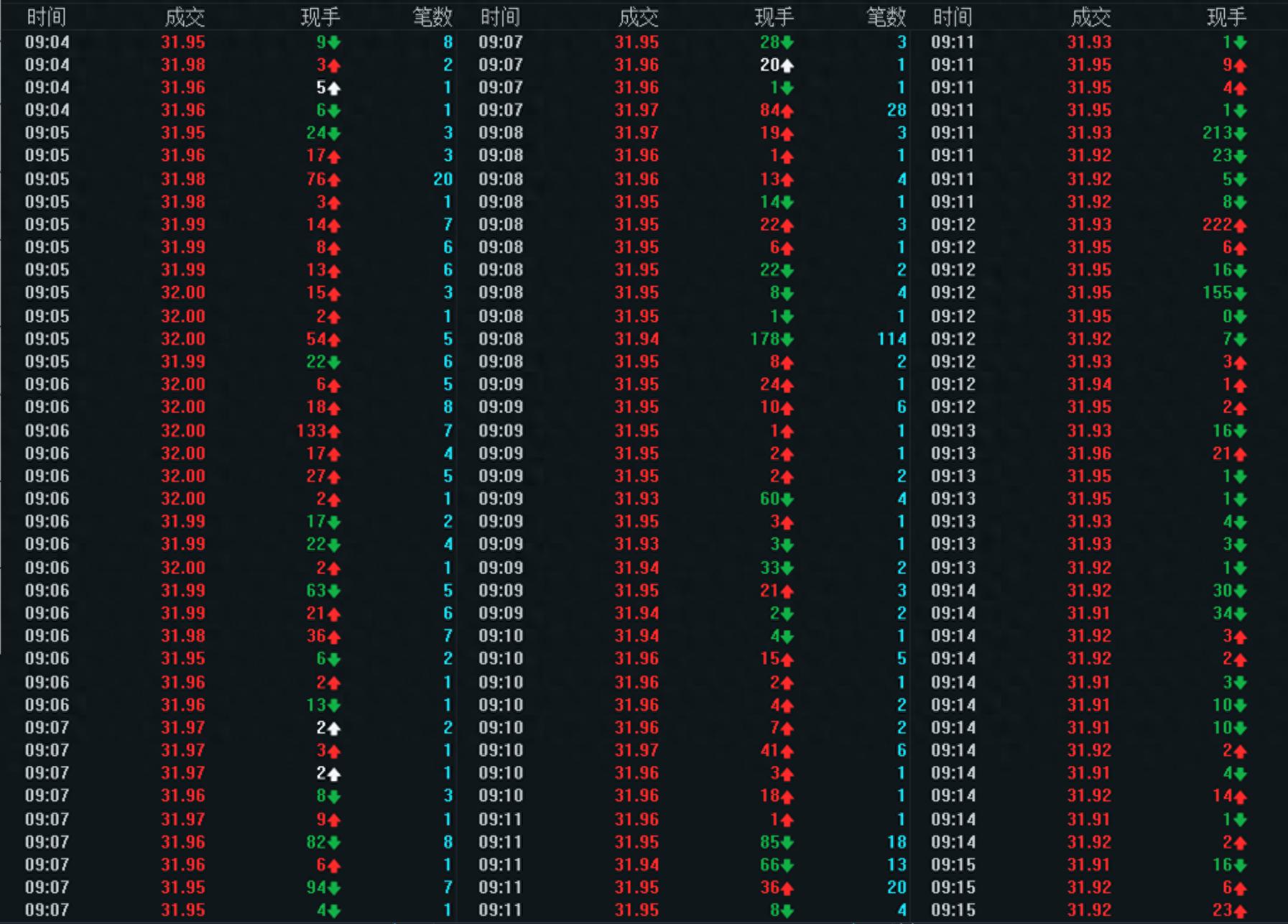Image resolution: width=1288 pixels, height=924 pixels.
Task: Click the green down arrow beside volume 178
Action: 787,339
